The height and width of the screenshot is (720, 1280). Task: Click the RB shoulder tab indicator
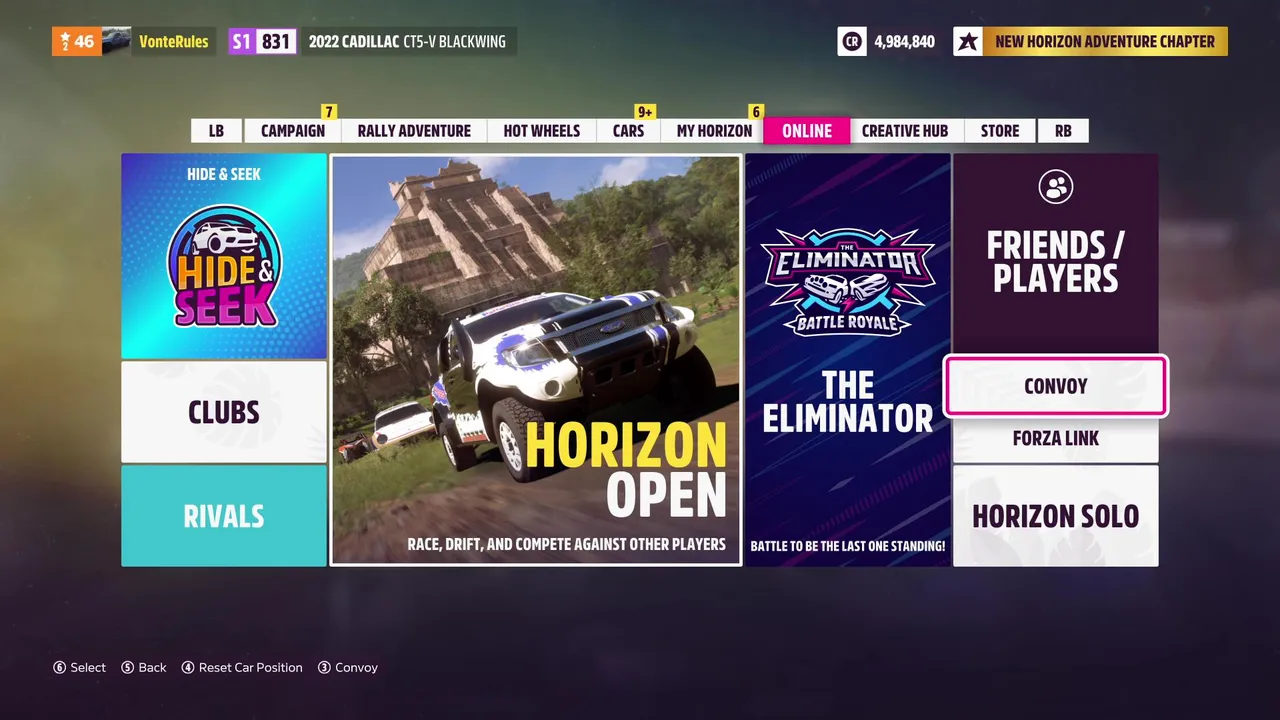point(1063,131)
